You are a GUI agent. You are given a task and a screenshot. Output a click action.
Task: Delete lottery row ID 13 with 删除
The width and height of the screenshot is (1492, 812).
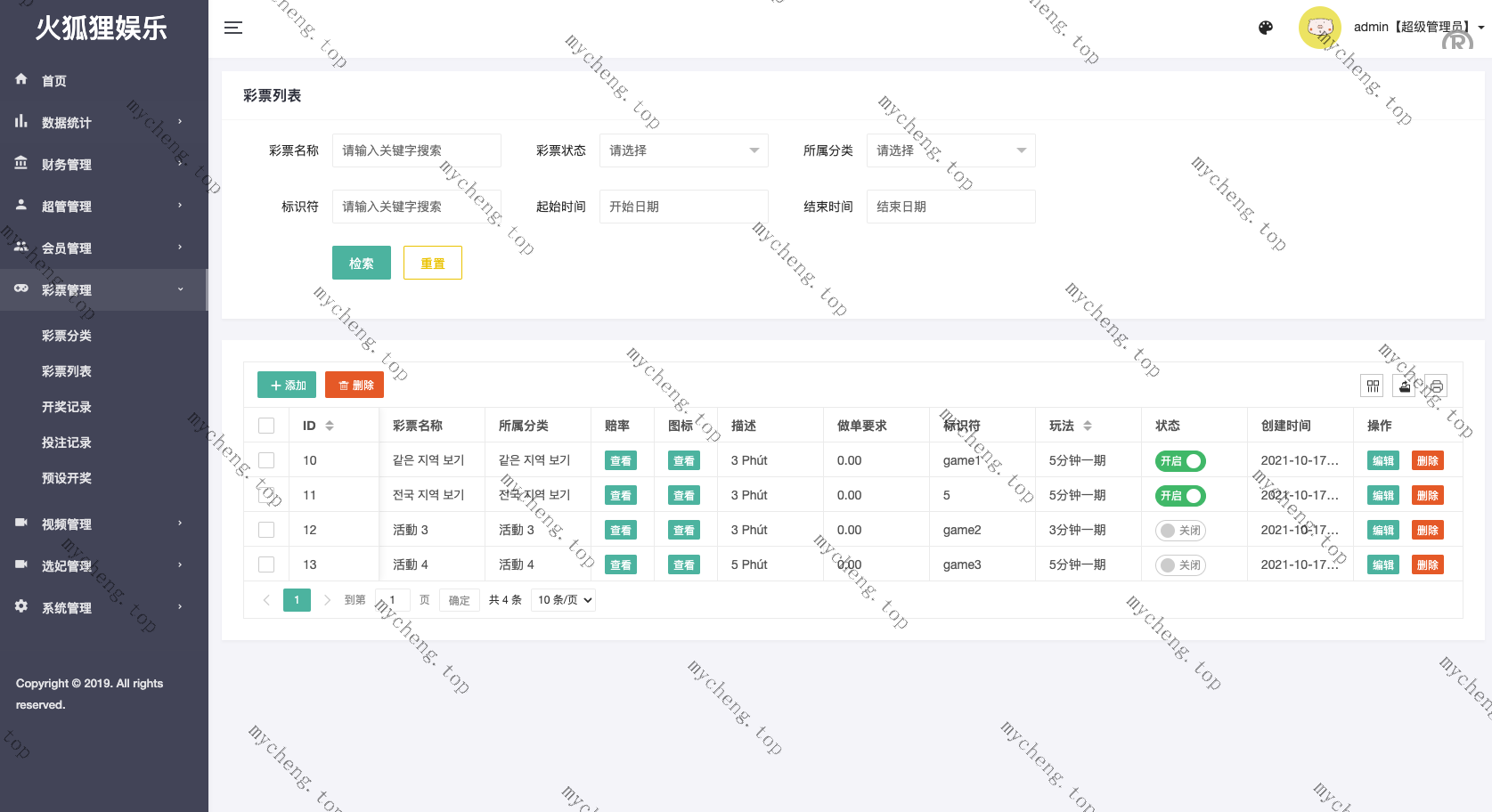coord(1427,565)
